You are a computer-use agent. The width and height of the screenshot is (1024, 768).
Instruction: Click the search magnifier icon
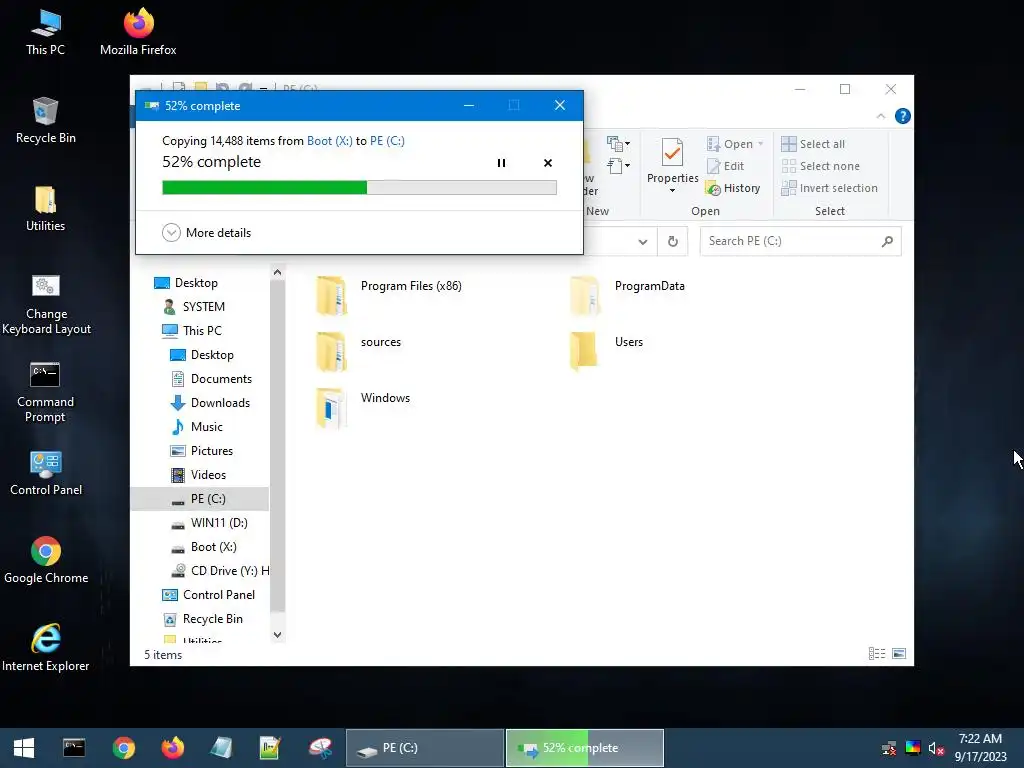(887, 241)
